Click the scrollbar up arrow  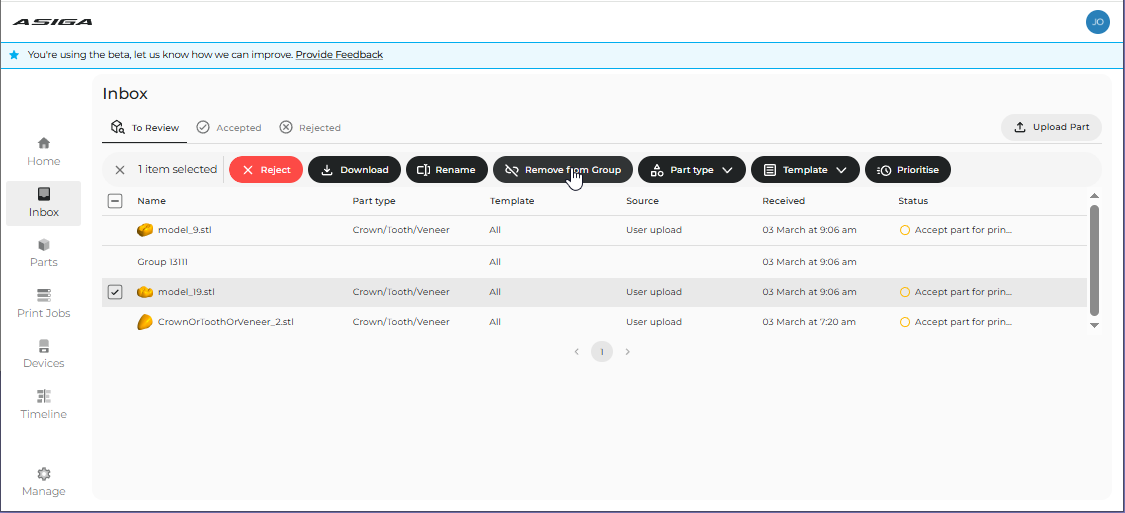click(x=1094, y=196)
